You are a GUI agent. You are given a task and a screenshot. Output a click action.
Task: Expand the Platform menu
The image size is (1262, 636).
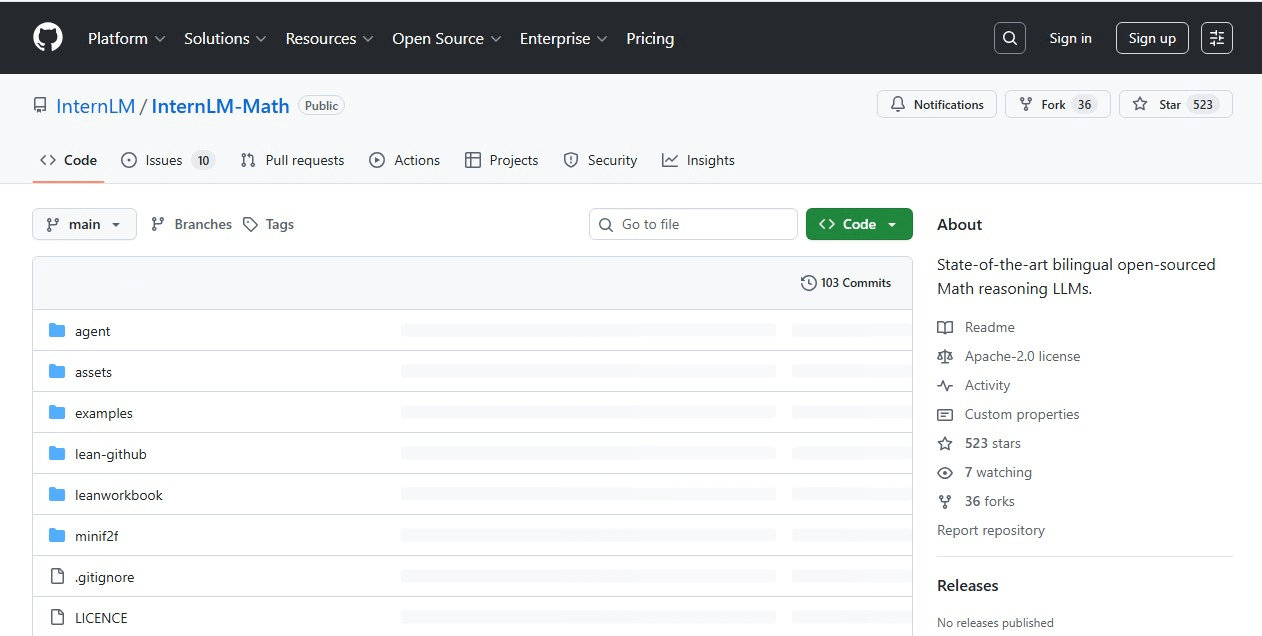coord(126,38)
